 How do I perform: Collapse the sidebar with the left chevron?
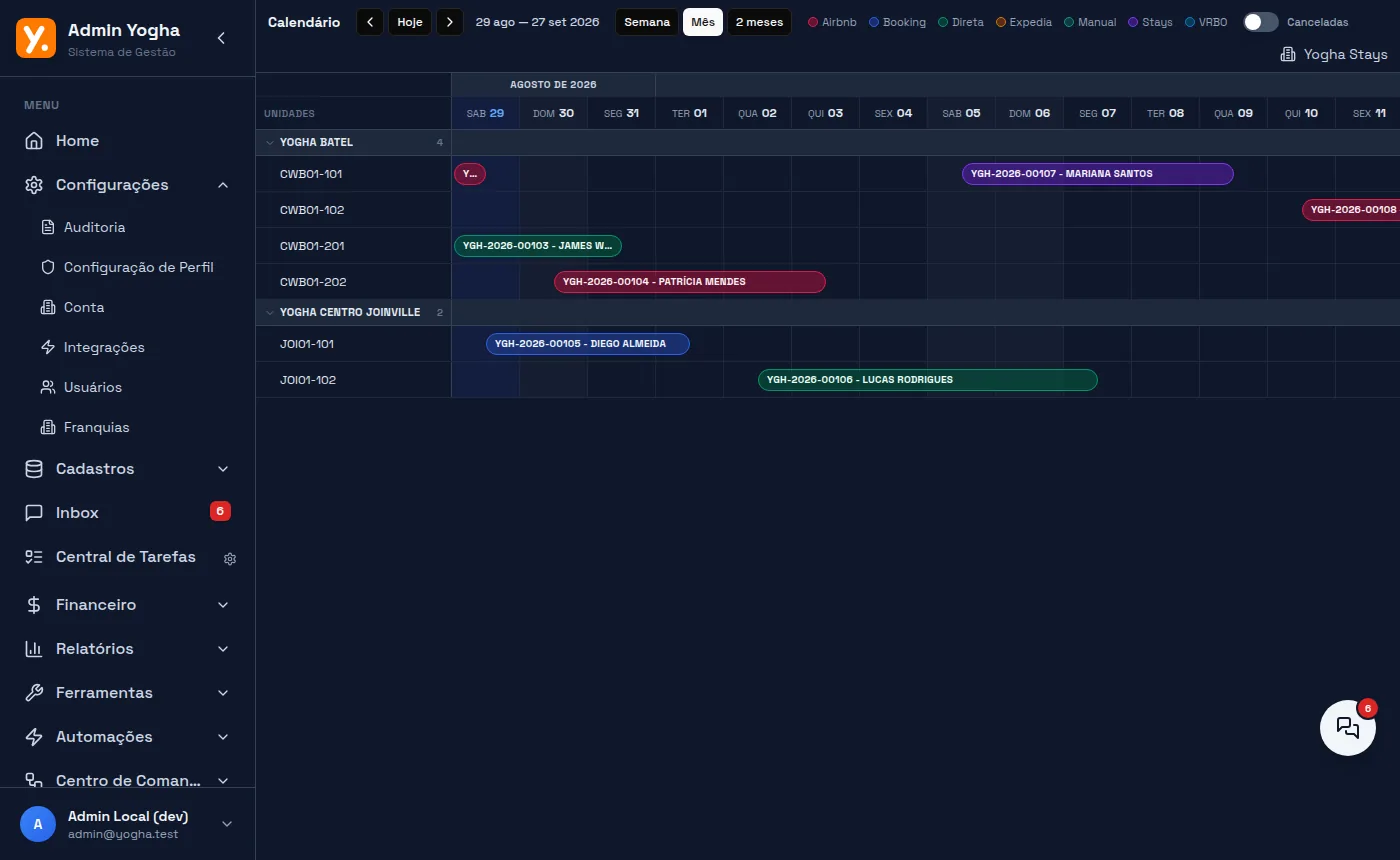(x=221, y=38)
